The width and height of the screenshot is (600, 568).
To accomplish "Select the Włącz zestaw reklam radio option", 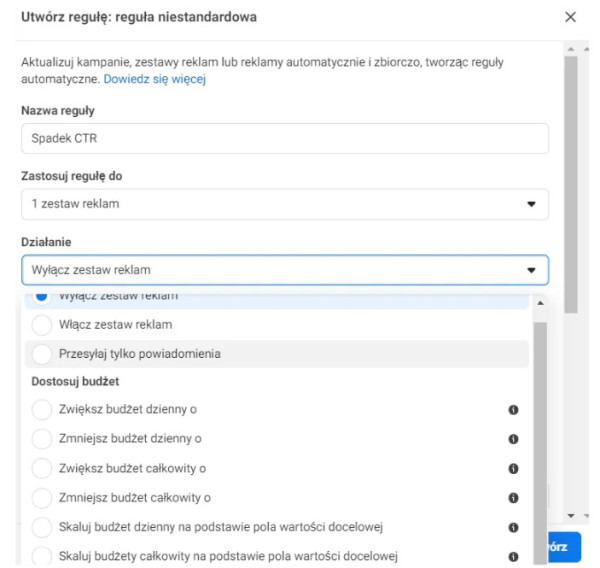I will (42, 325).
